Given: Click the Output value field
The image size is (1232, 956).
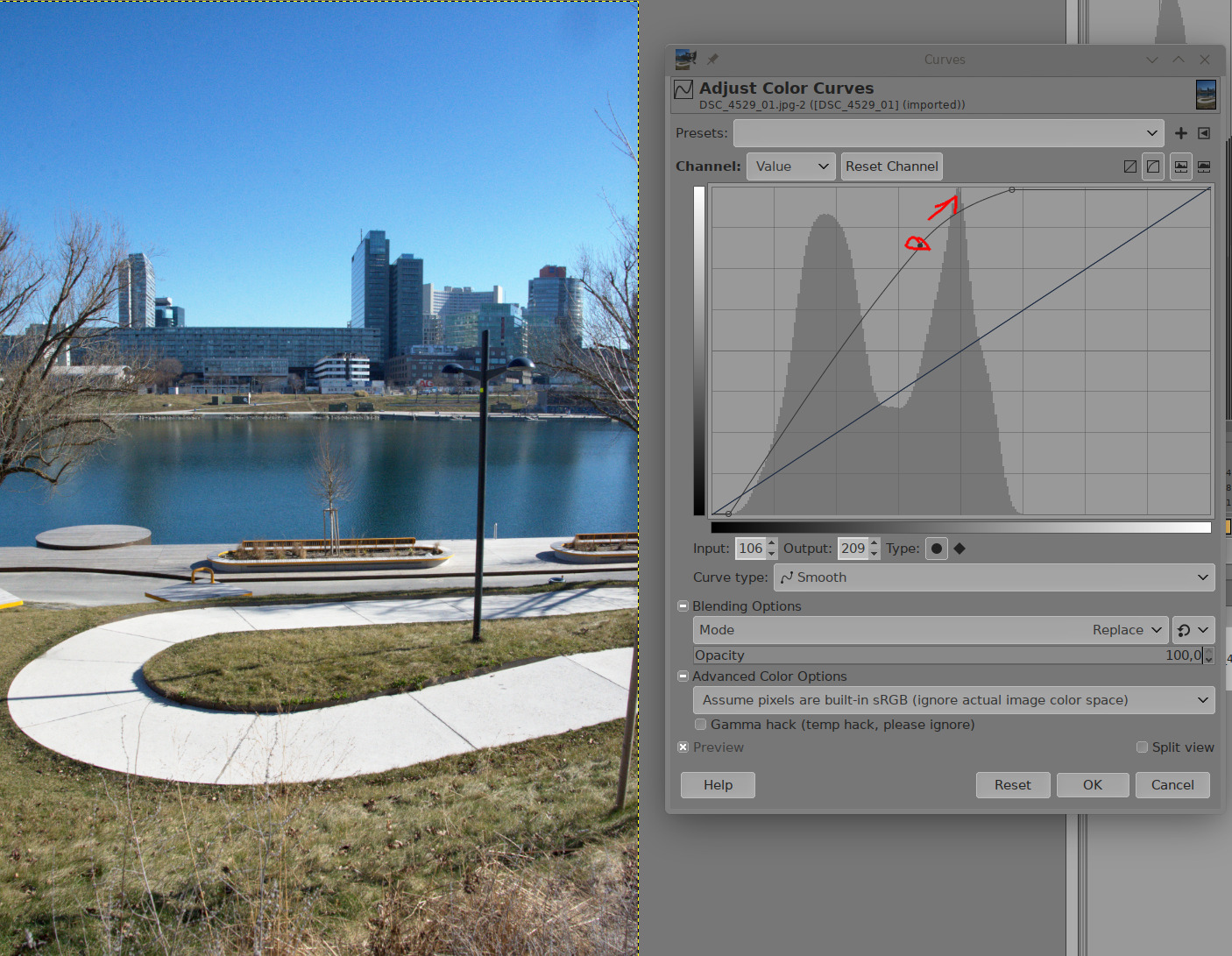Looking at the screenshot, I should click(853, 549).
